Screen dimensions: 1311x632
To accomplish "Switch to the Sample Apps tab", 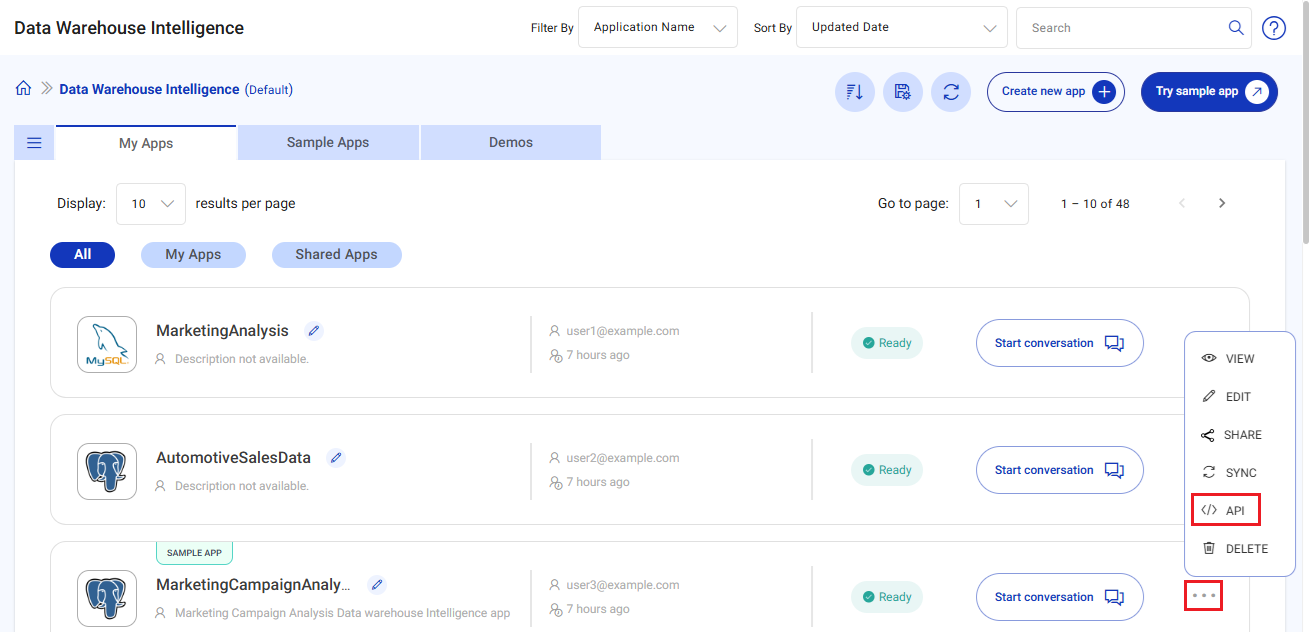I will click(x=328, y=143).
